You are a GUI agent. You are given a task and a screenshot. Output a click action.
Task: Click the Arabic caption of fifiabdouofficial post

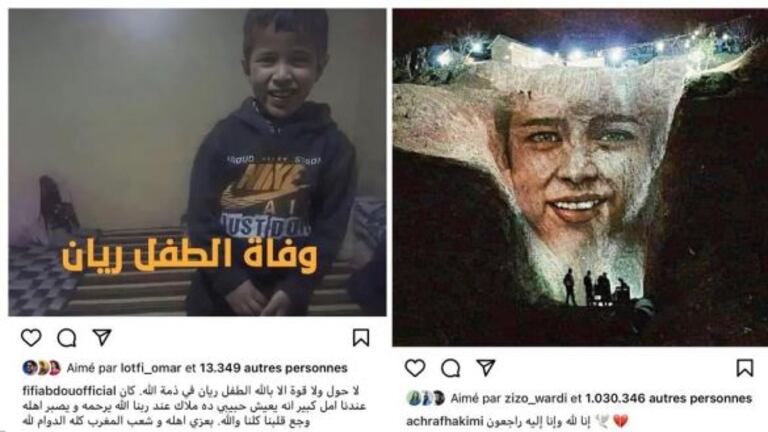click(191, 406)
